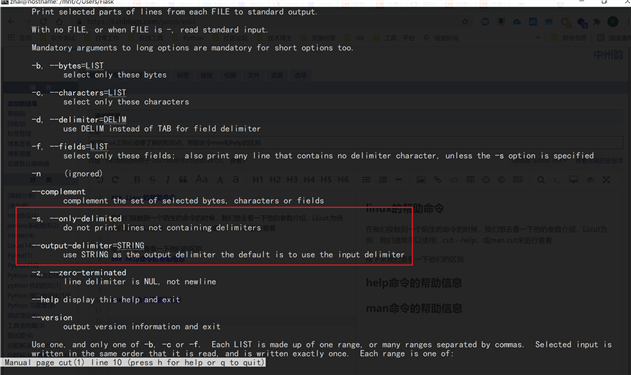Open Python bookmark folder in background browser
The height and width of the screenshot is (375, 631).
click(x=189, y=38)
